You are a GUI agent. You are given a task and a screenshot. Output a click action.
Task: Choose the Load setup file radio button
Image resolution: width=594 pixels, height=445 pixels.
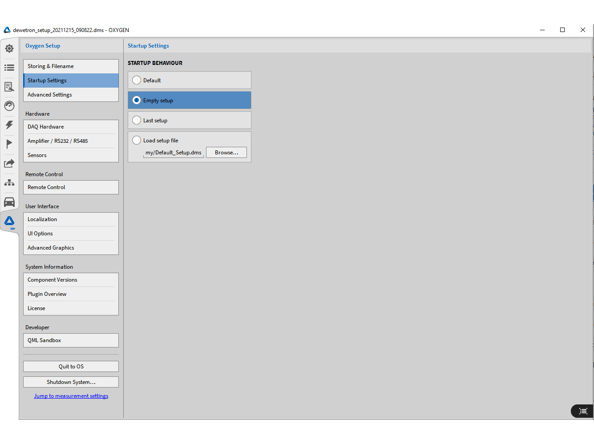coord(136,141)
